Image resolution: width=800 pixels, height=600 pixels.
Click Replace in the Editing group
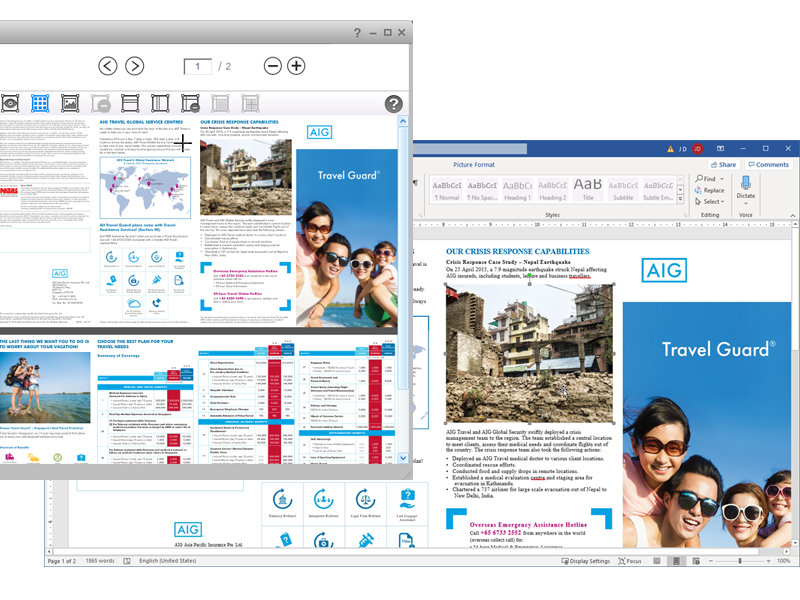[x=709, y=190]
